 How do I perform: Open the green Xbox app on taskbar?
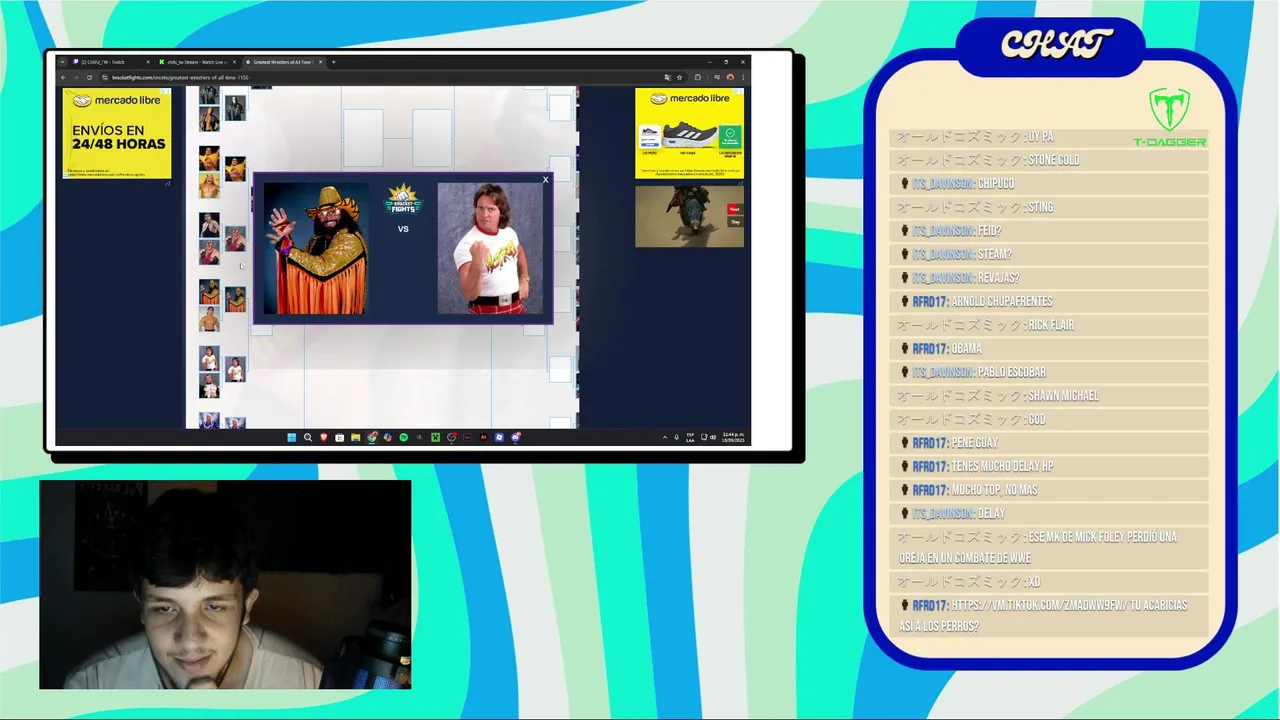pos(435,437)
